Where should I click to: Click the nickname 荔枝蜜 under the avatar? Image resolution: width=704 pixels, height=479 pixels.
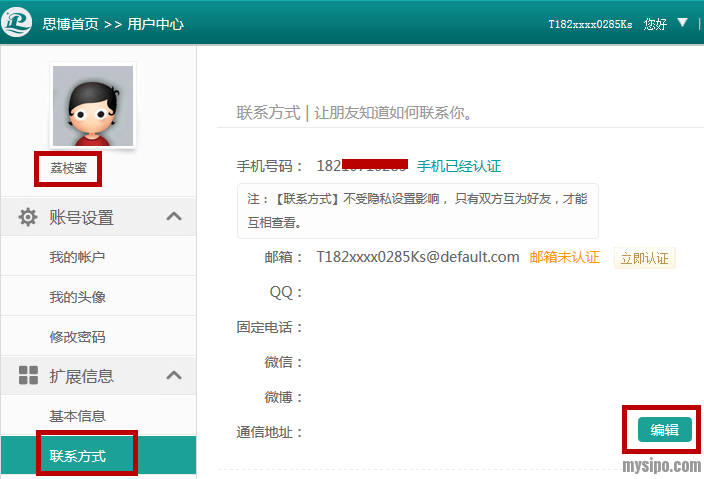coord(69,168)
